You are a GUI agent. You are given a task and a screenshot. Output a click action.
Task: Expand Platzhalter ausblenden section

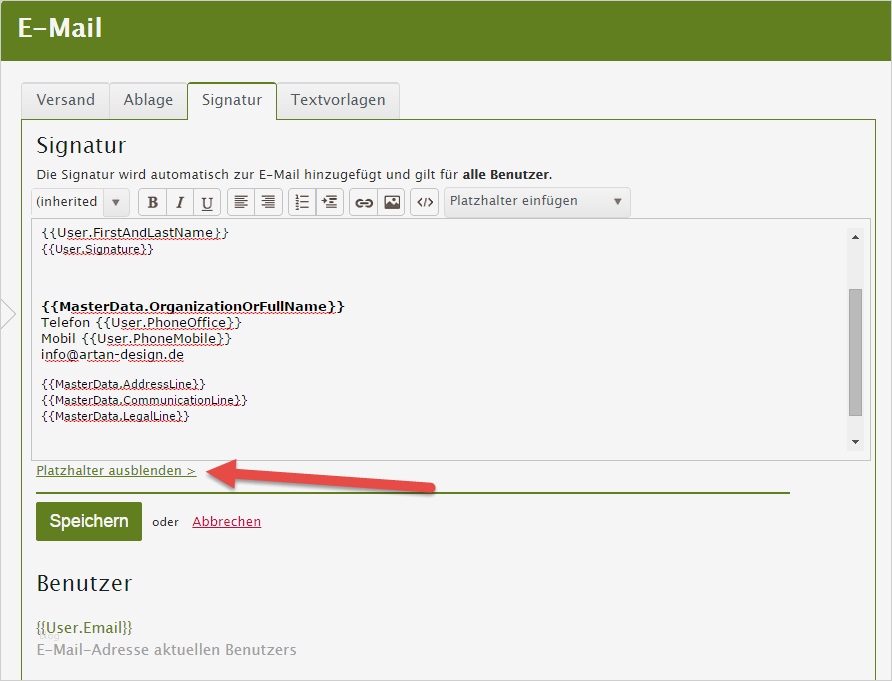tap(115, 470)
